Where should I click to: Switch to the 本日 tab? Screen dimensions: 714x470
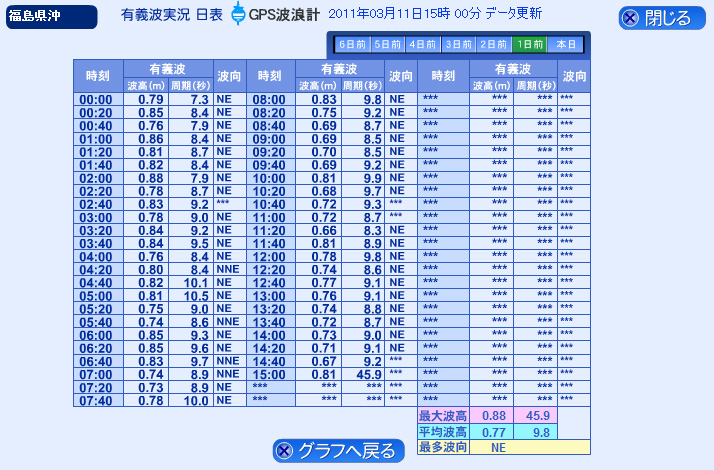[x=566, y=45]
